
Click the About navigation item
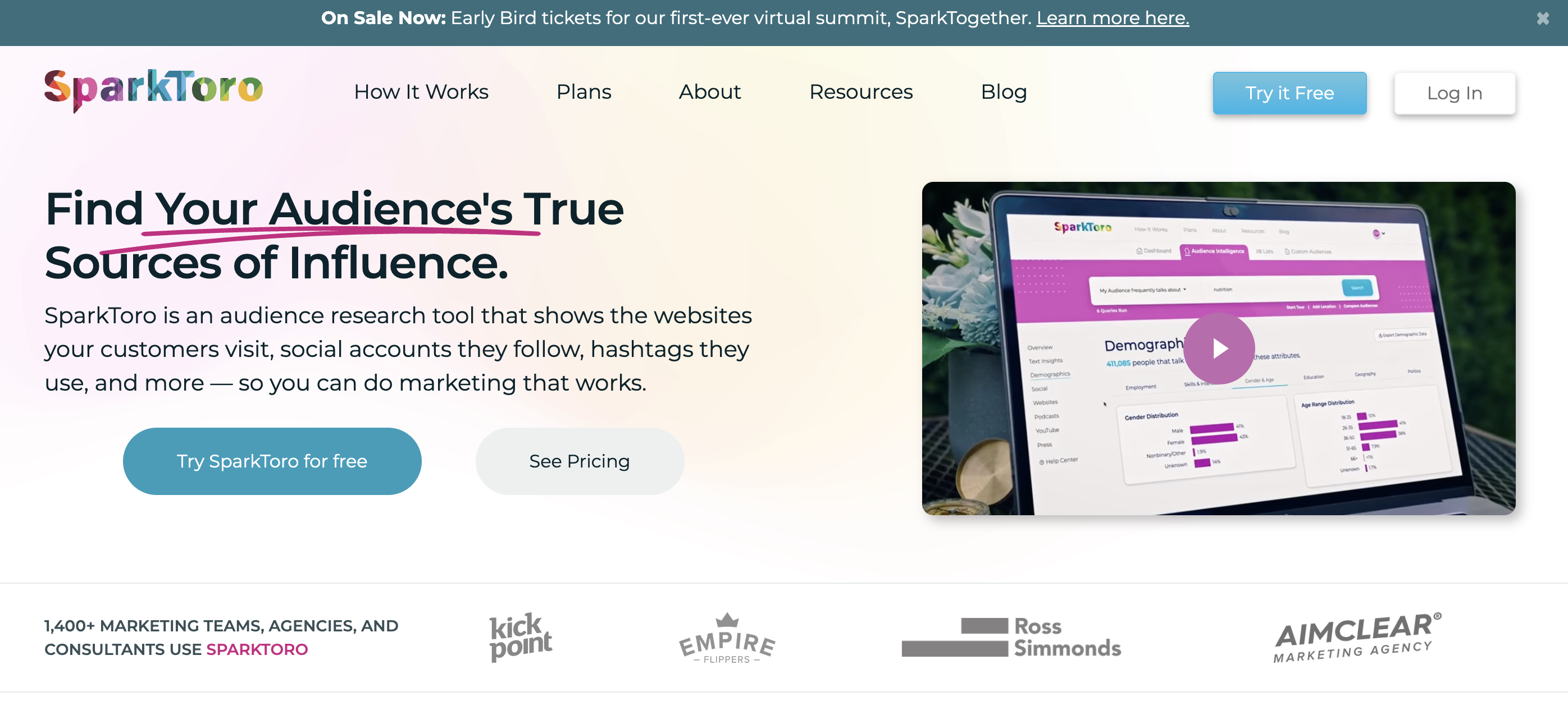tap(711, 92)
